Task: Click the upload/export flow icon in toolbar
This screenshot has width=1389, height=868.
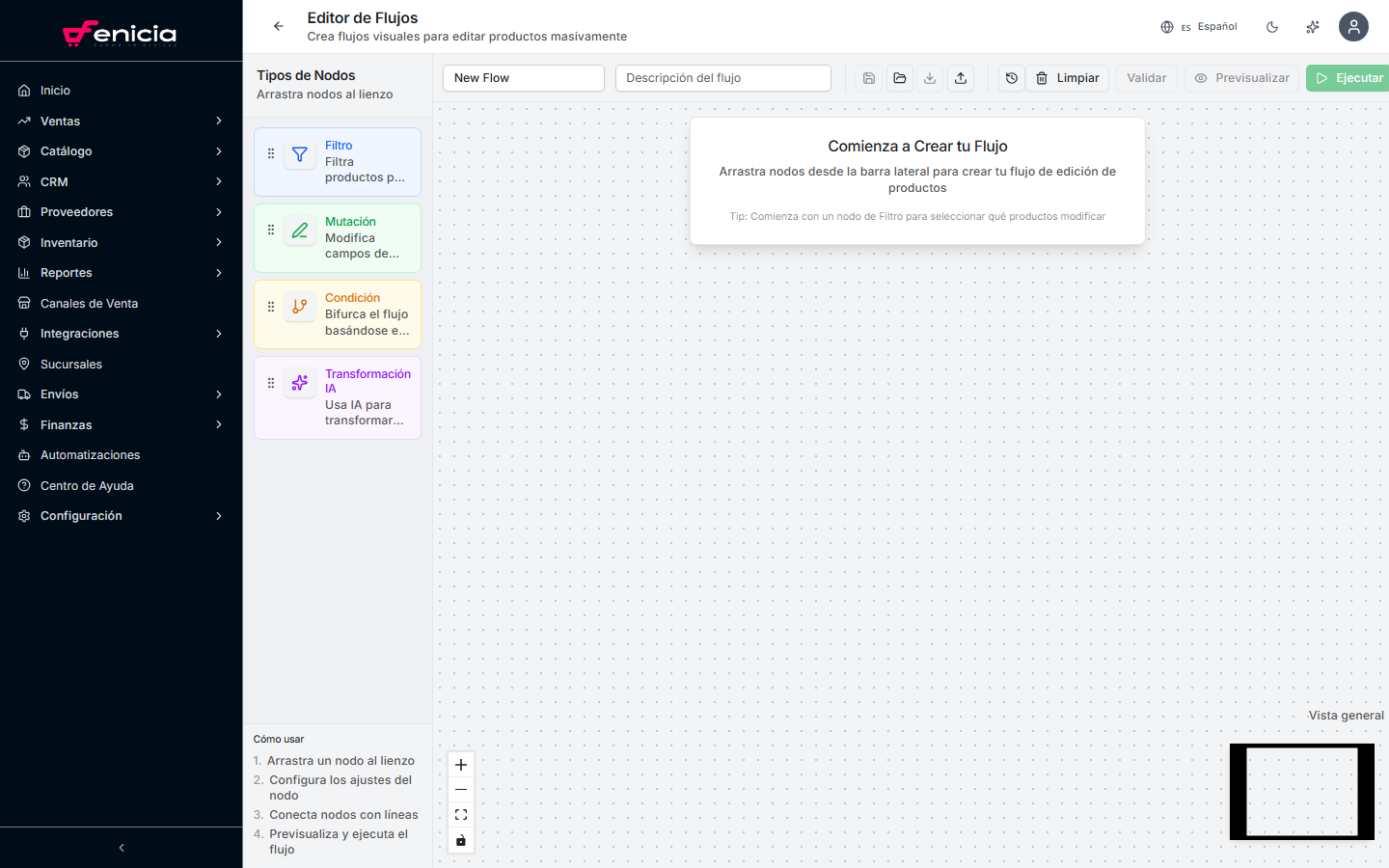Action: click(x=961, y=78)
